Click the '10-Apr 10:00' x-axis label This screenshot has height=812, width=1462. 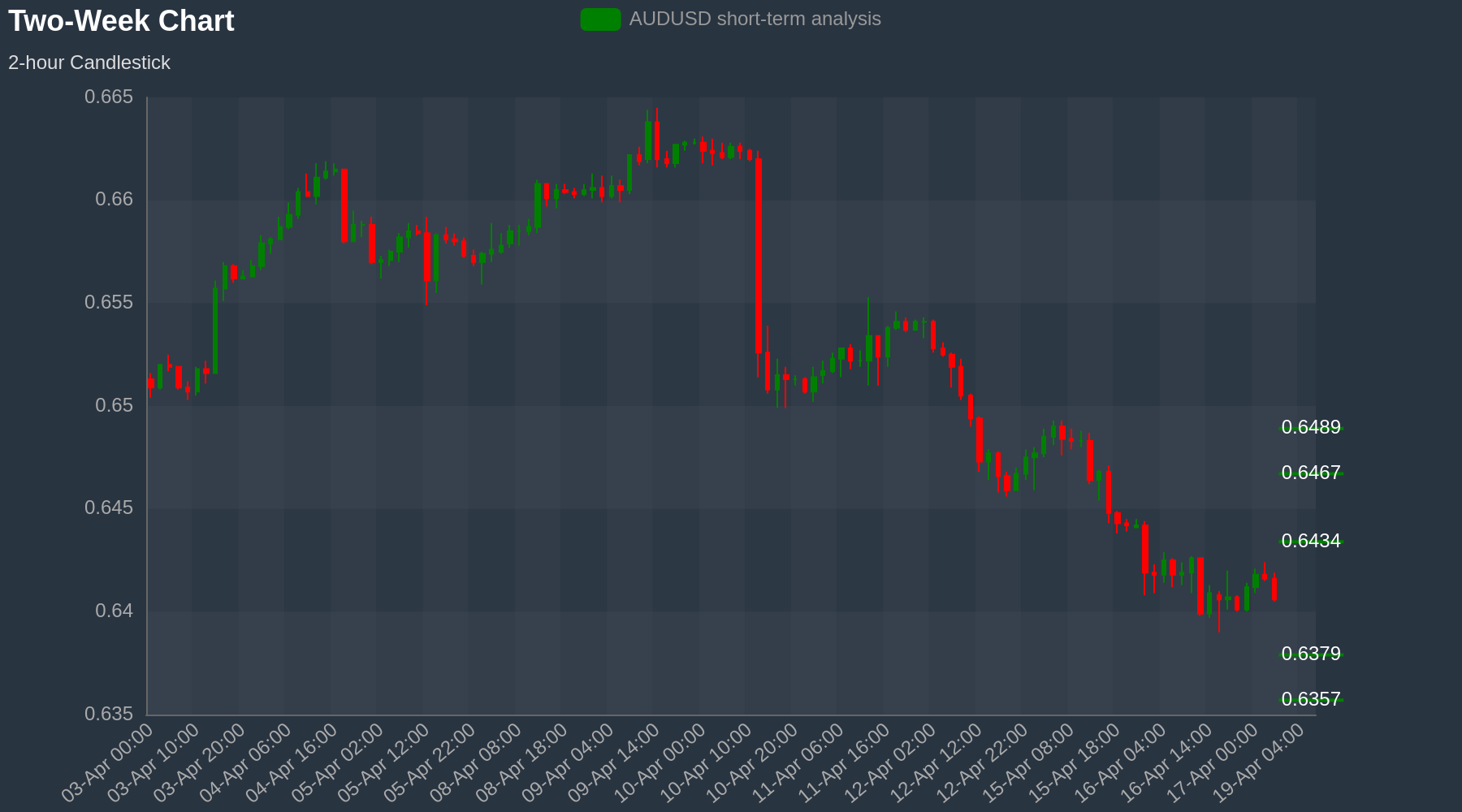point(707,763)
